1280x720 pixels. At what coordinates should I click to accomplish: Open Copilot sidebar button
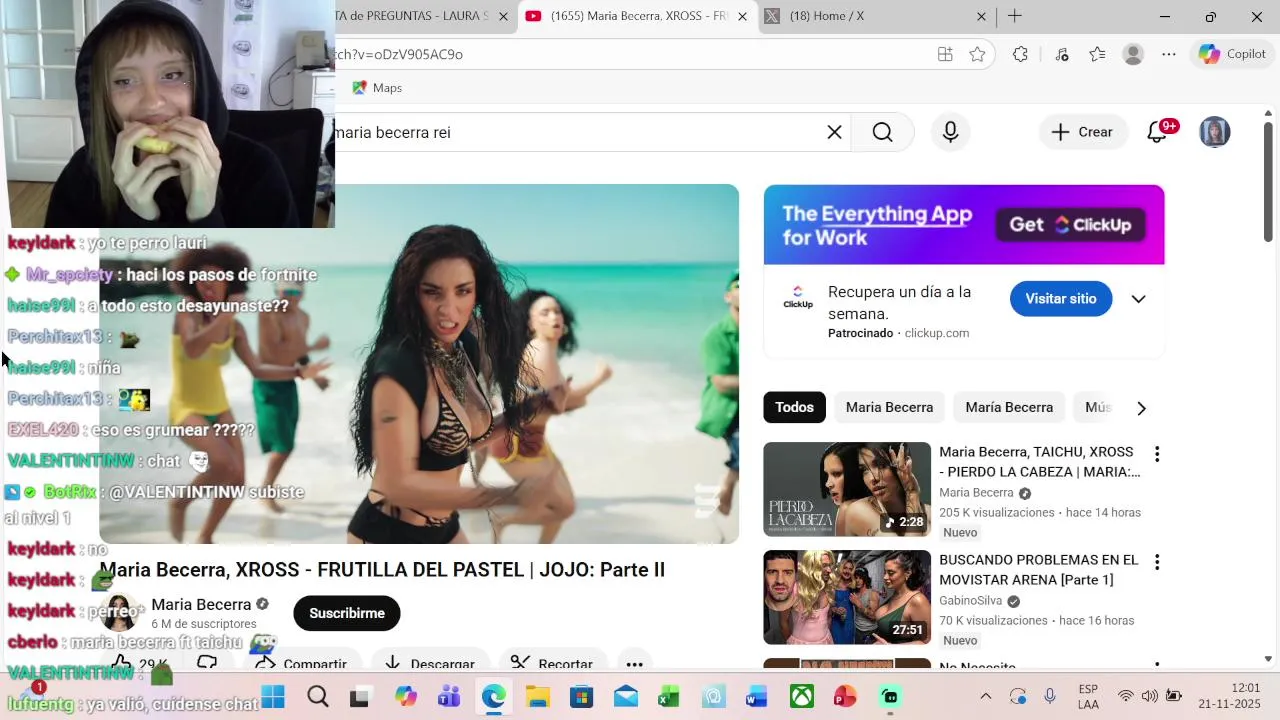1232,54
